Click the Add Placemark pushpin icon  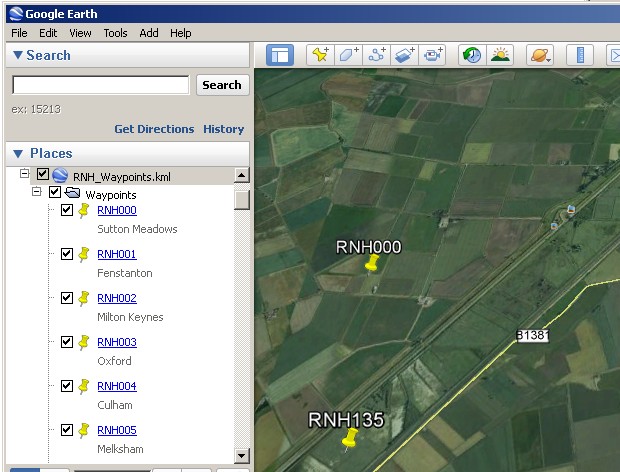[x=320, y=55]
